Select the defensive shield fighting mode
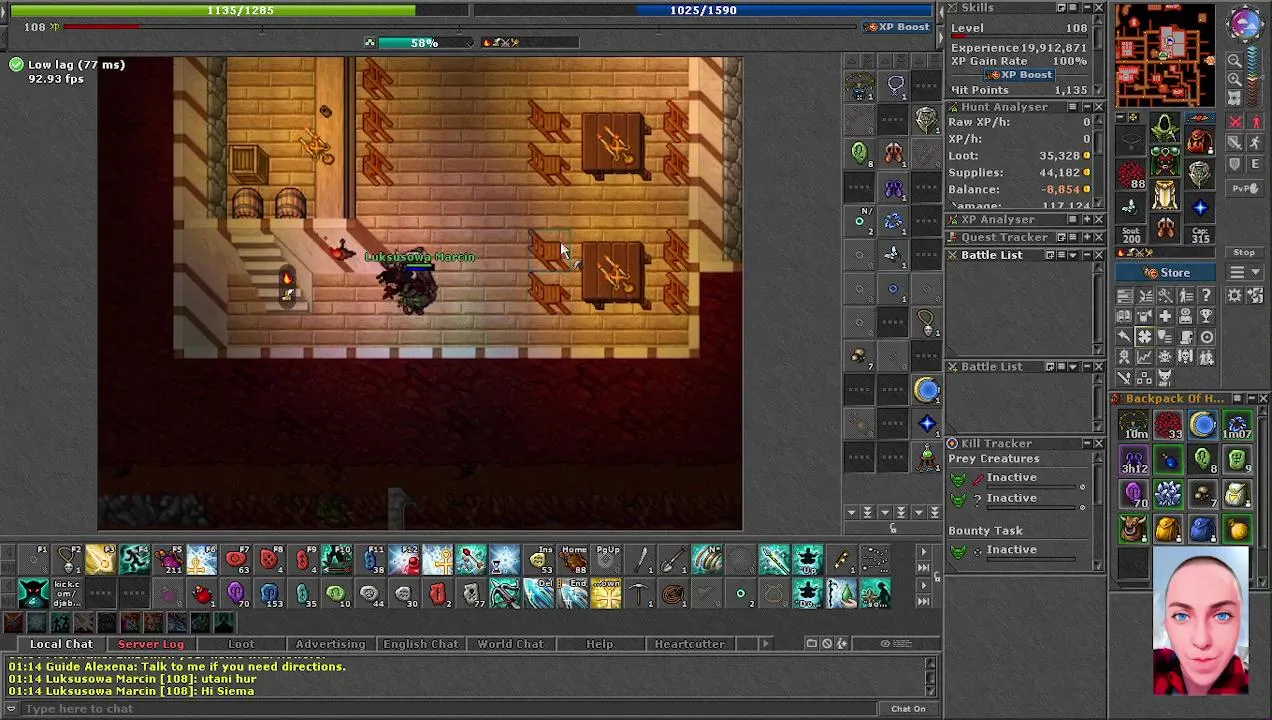This screenshot has height=720, width=1272. pyautogui.click(x=1235, y=164)
